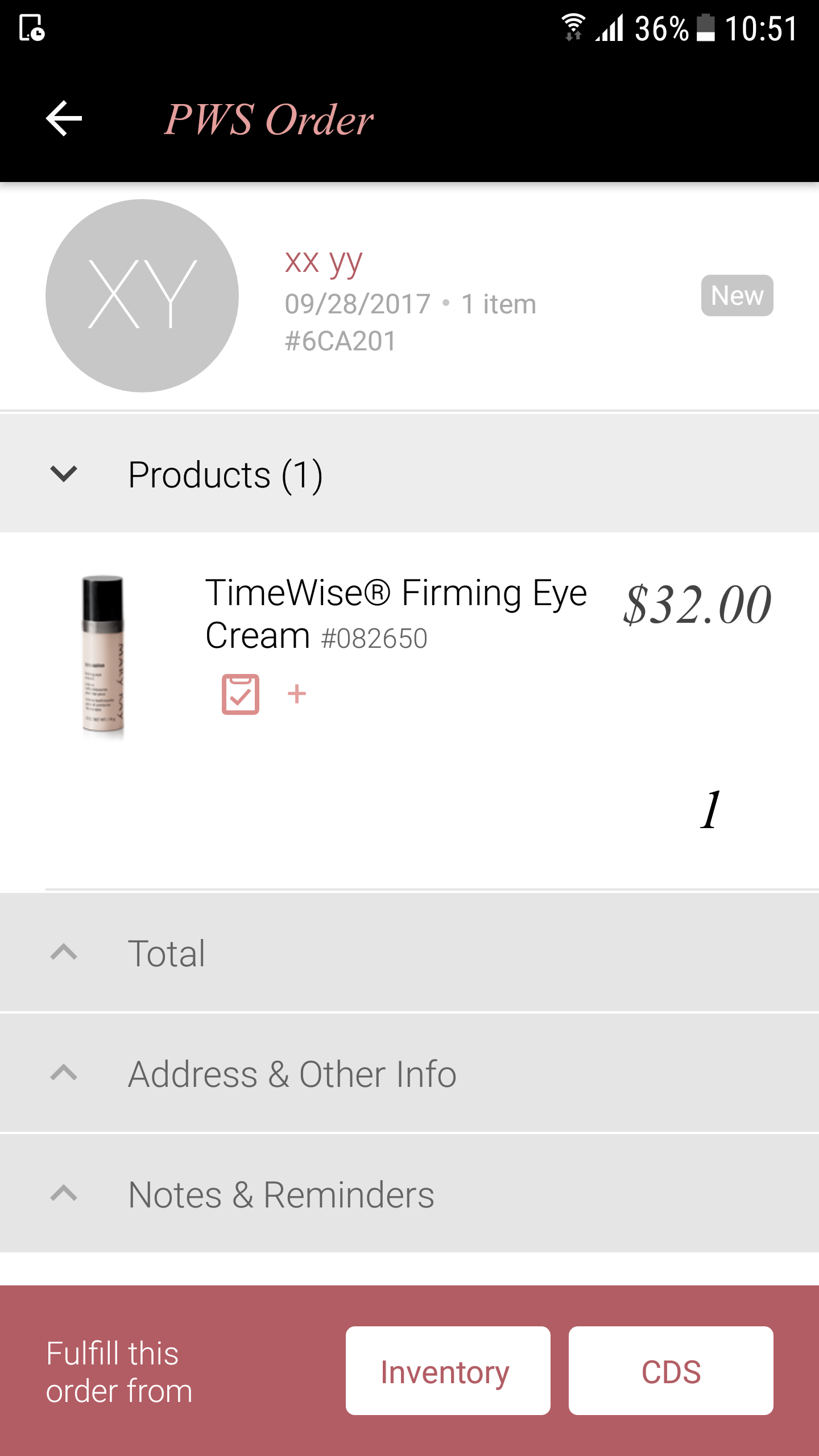This screenshot has width=819, height=1456.
Task: Tap the pink plus icon
Action: click(x=297, y=694)
